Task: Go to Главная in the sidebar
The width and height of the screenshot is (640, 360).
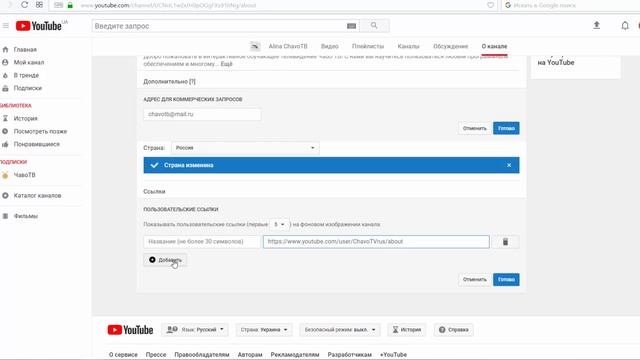Action: click(x=25, y=49)
